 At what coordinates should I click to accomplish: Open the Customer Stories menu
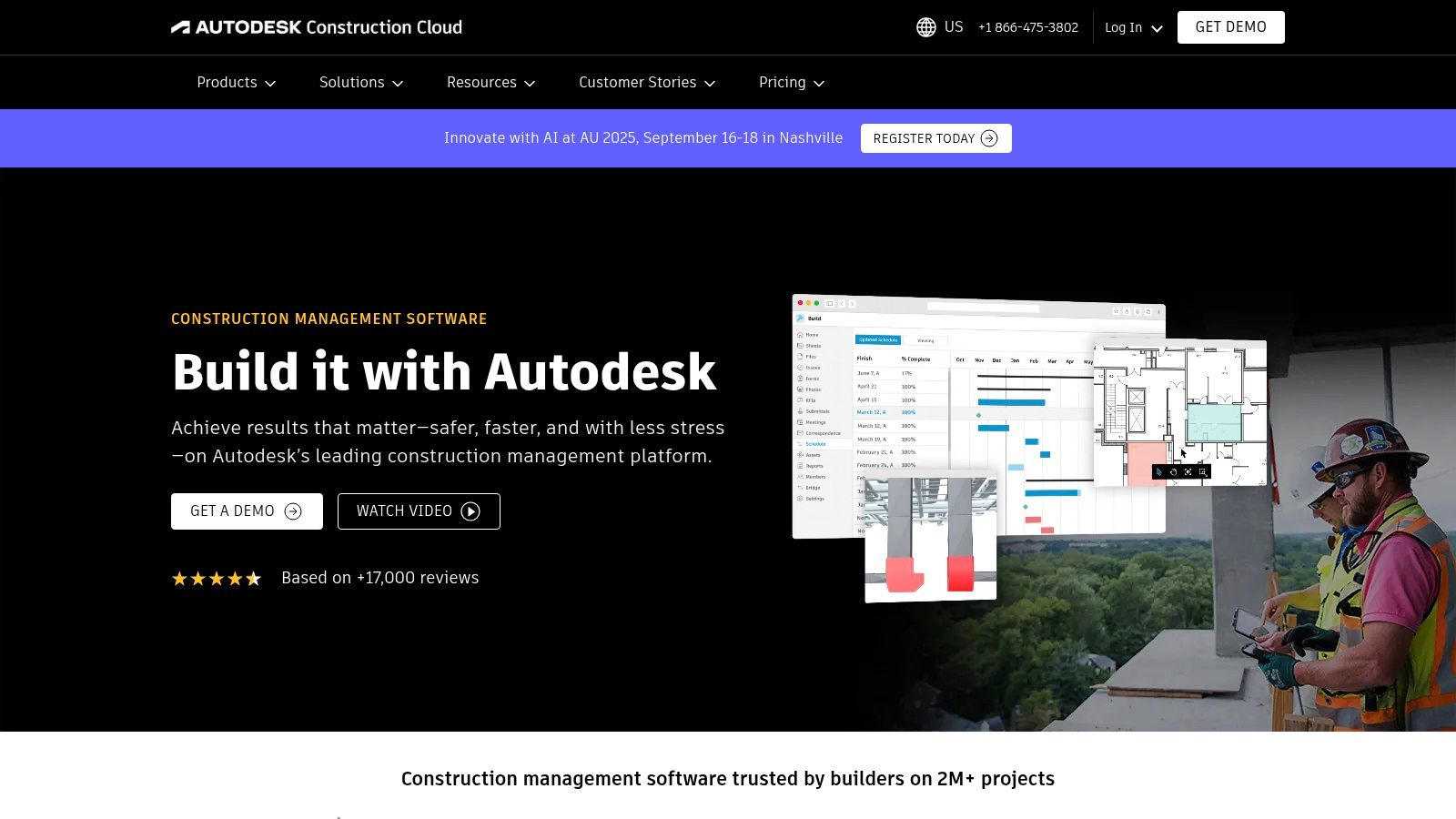click(x=647, y=83)
